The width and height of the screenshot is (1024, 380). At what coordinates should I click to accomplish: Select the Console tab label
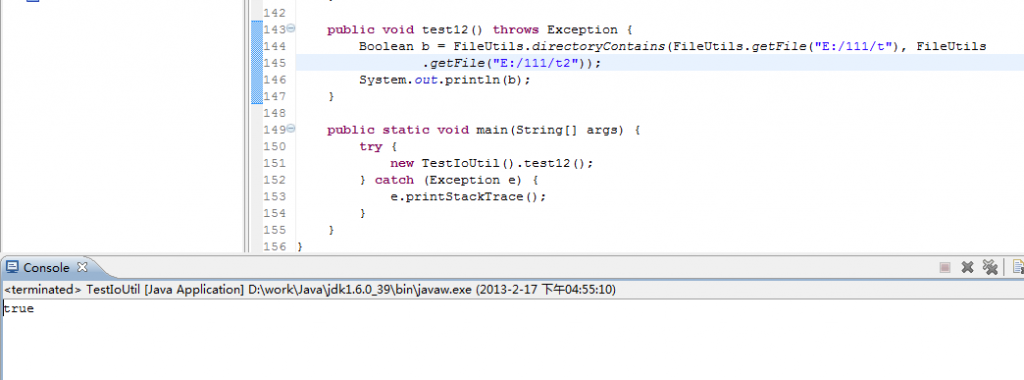click(x=46, y=268)
